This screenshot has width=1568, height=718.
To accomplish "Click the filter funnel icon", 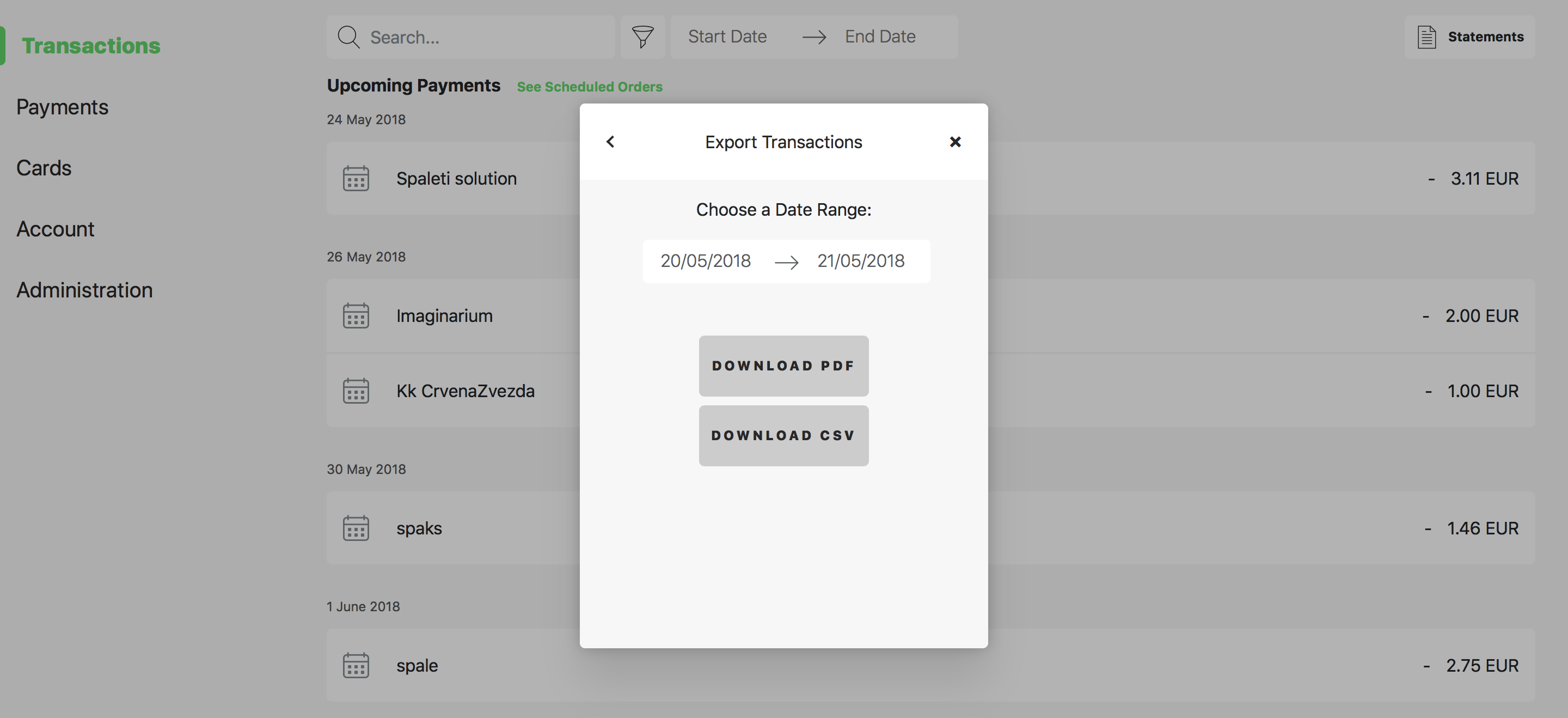I will (x=642, y=37).
